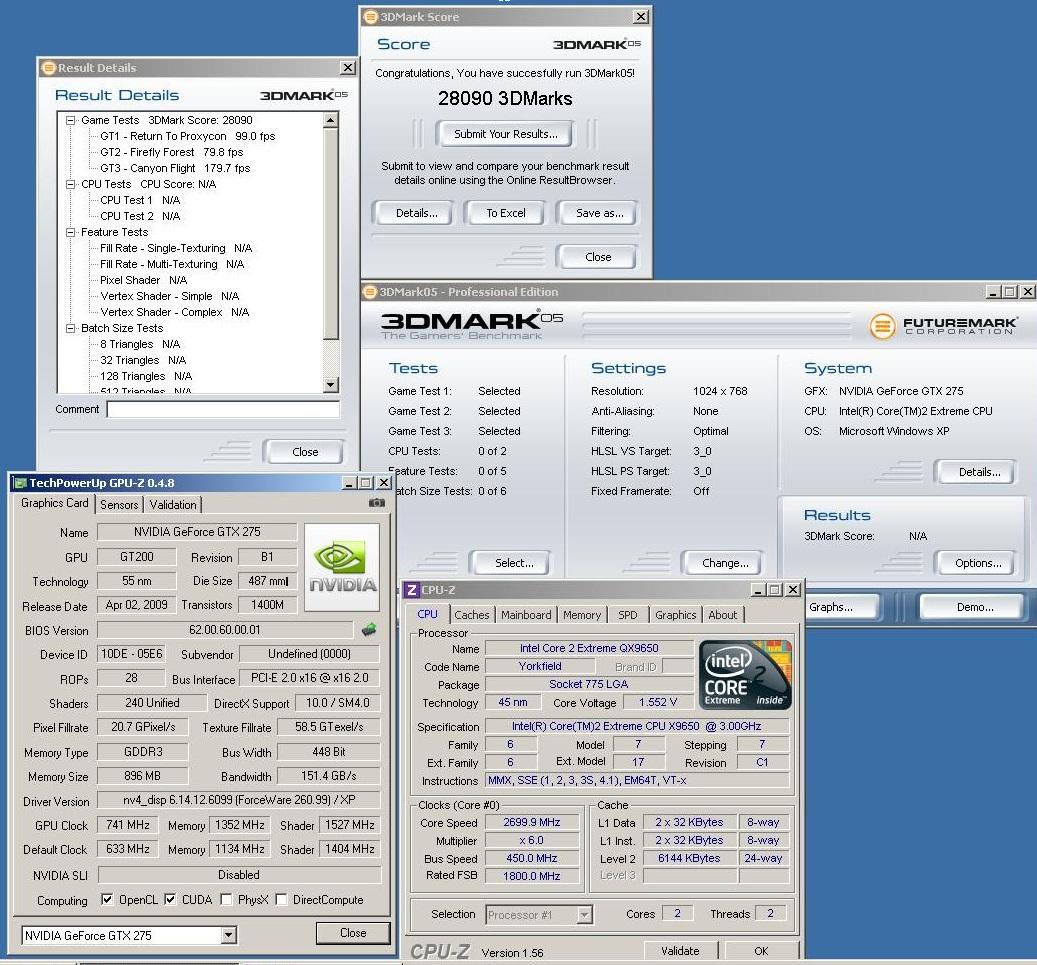Viewport: 1037px width, 965px height.
Task: Click Submit Your Results button
Action: 505,134
